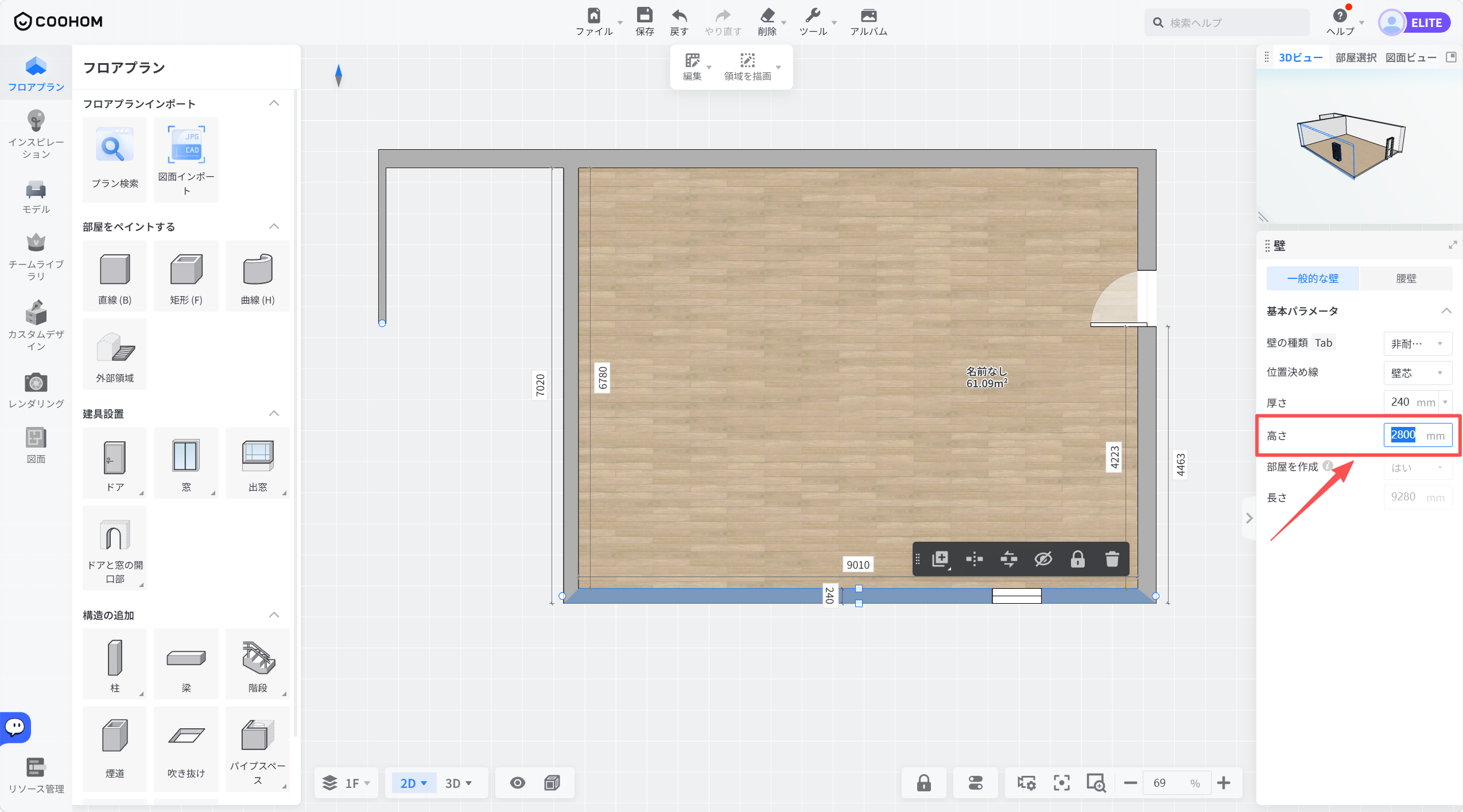Select the 外部領域 exterior area tool
The width and height of the screenshot is (1463, 812).
pyautogui.click(x=115, y=354)
